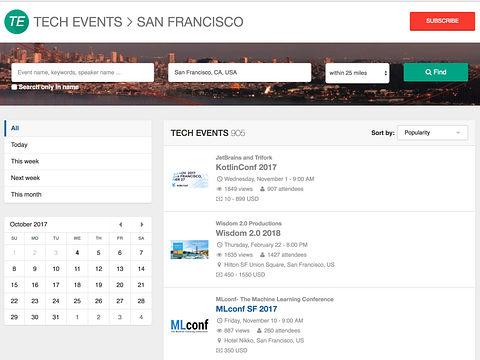Click the San Francisco, CA, USA location field
Viewport: 480px width, 360px height.
(x=240, y=72)
